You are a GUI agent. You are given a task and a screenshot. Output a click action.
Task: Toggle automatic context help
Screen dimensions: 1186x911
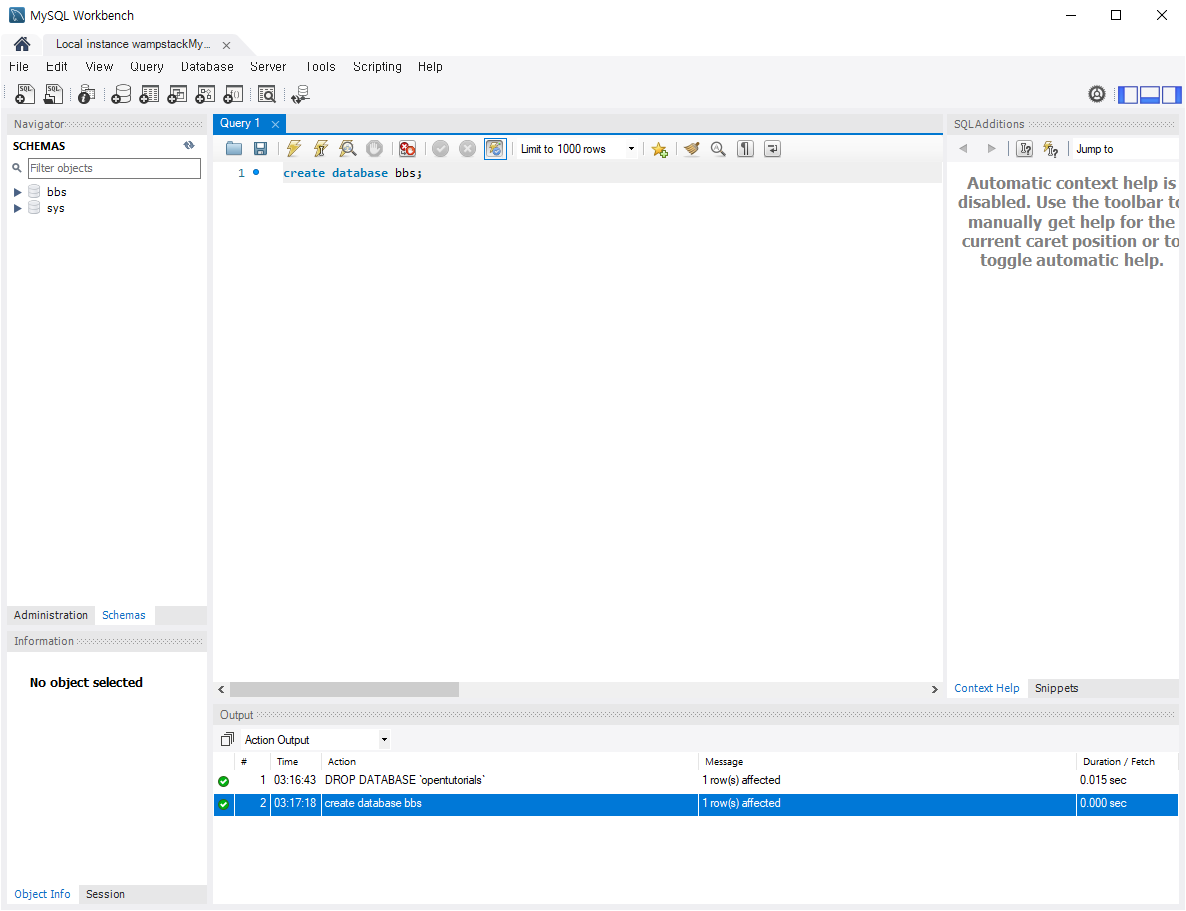coord(1051,149)
